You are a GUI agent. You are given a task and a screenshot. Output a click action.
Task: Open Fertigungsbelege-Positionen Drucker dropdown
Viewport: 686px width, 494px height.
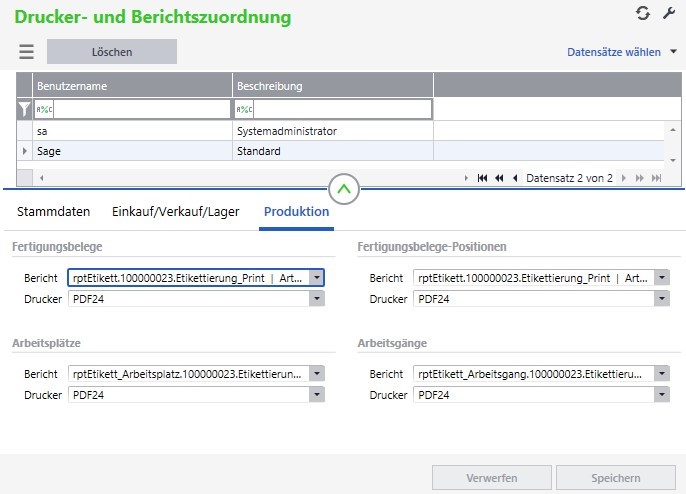tap(661, 299)
